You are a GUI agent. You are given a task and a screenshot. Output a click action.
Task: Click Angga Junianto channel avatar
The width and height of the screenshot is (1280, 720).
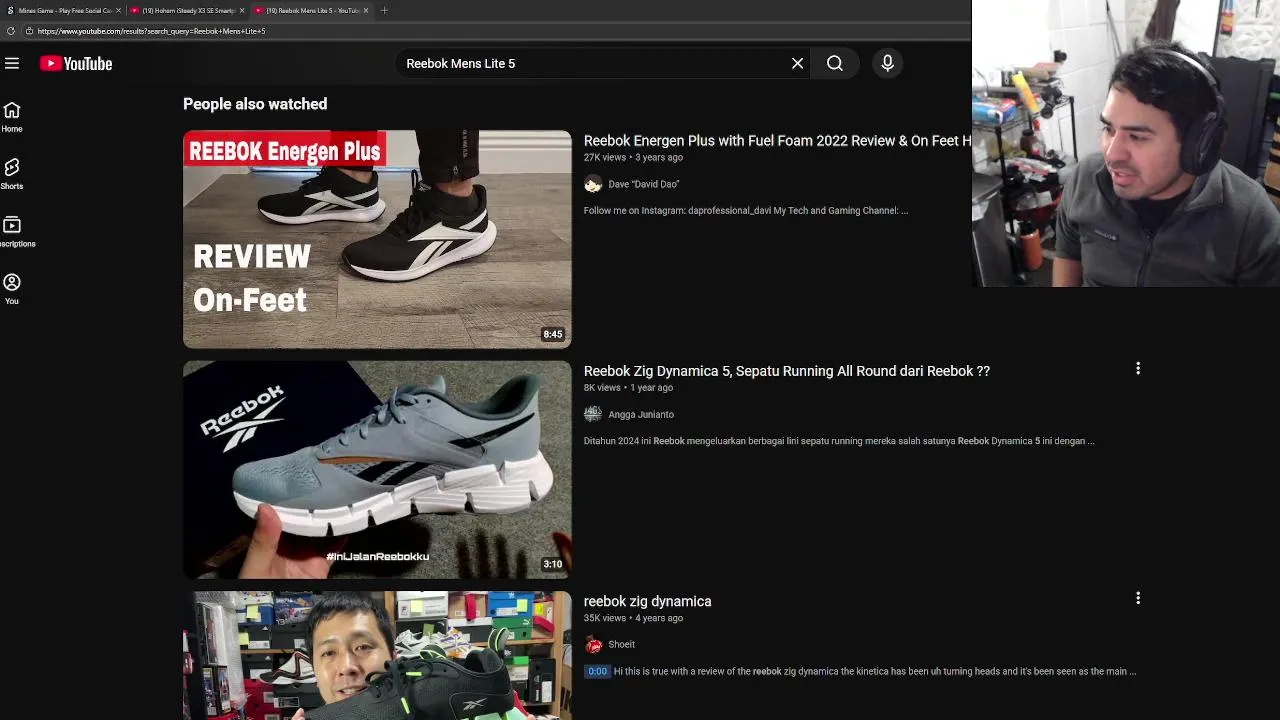[x=593, y=414]
